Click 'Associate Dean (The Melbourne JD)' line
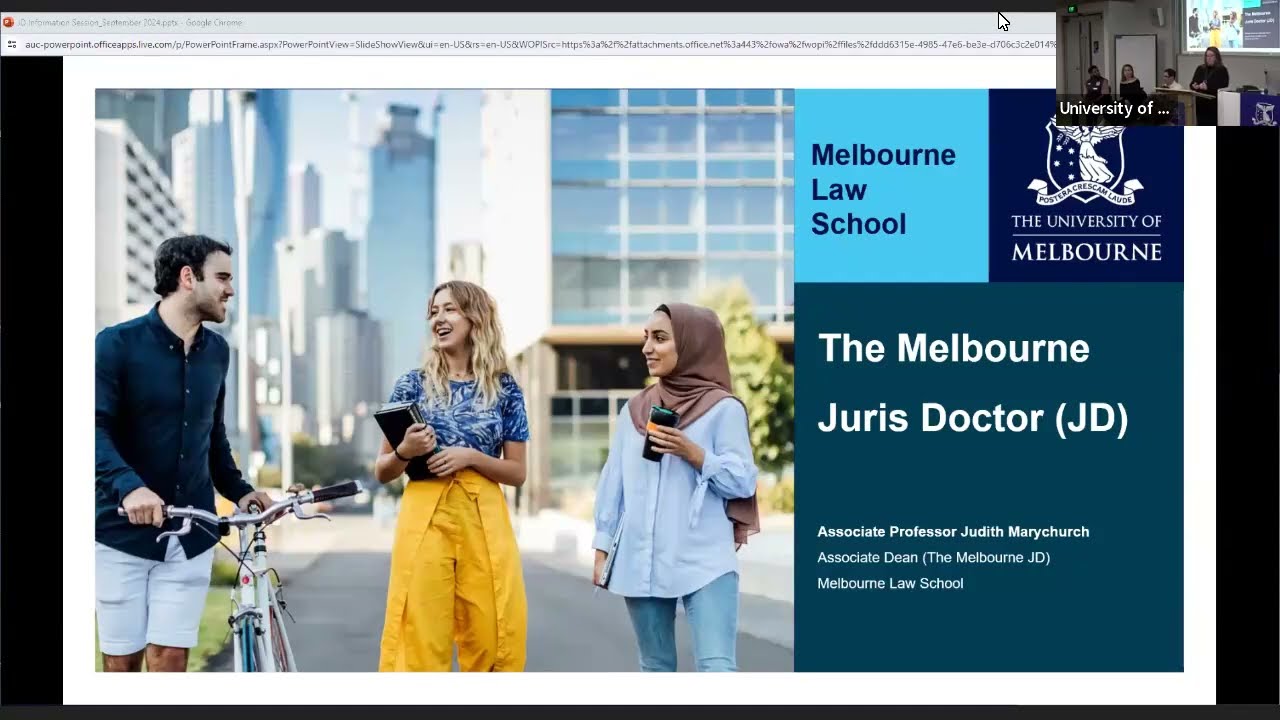Image resolution: width=1280 pixels, height=720 pixels. click(x=933, y=558)
